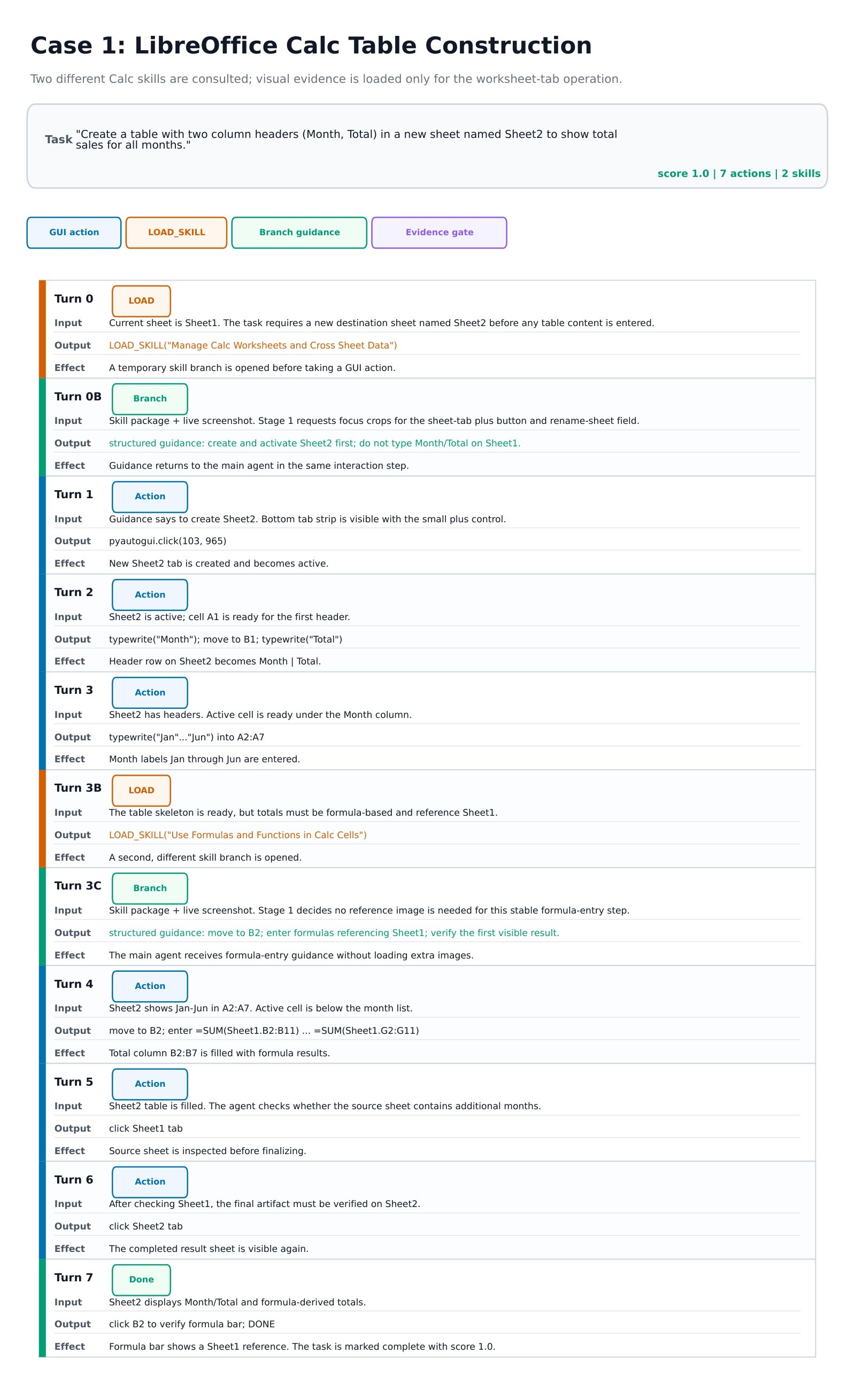The height and width of the screenshot is (1400, 855).
Task: Click the Action badge beside Turn 4
Action: point(150,986)
